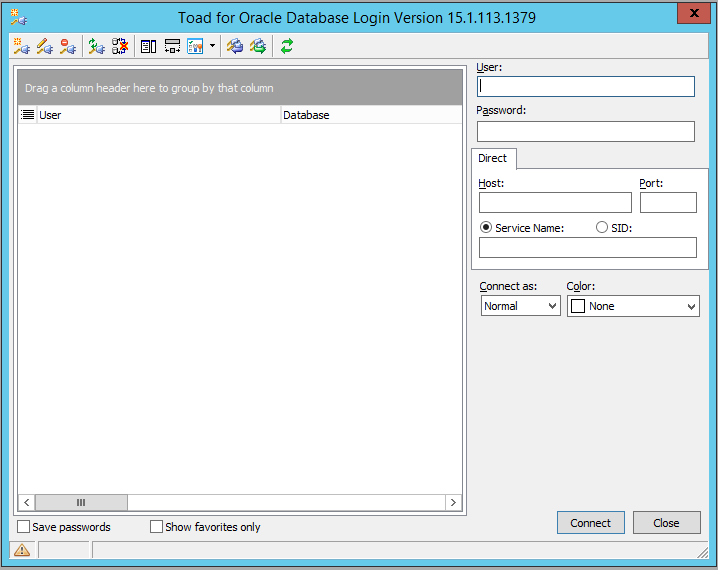Click the Export Connections green arrow icon
Image resolution: width=718 pixels, height=570 pixels.
[258, 46]
